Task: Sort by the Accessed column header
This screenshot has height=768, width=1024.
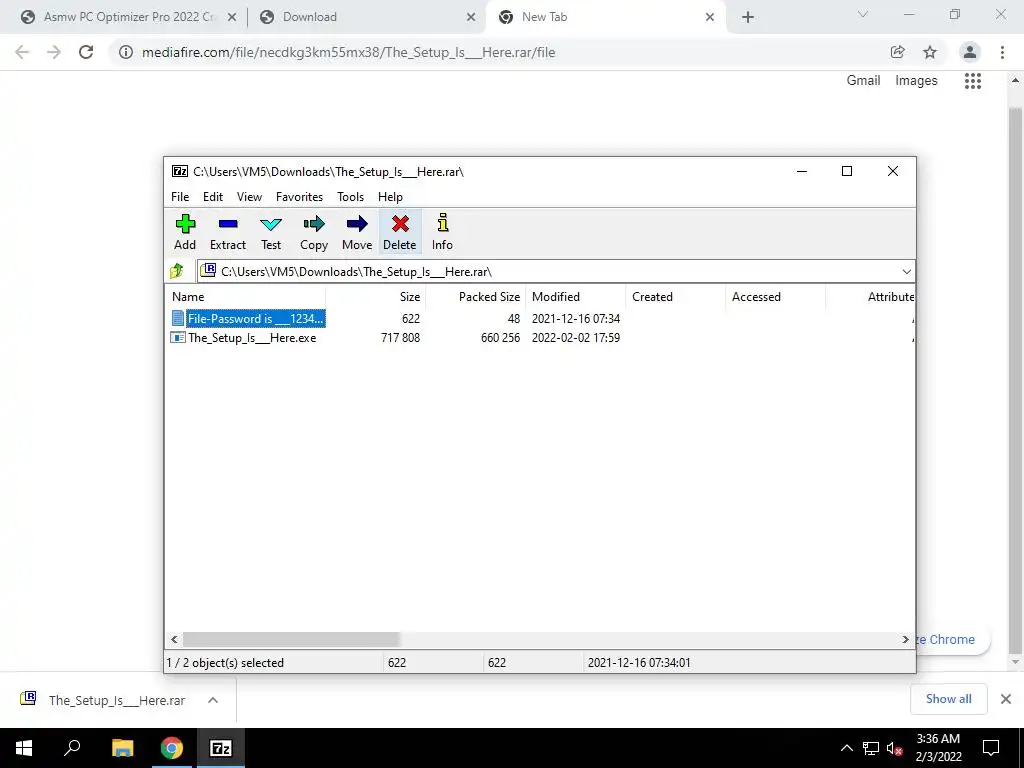Action: pos(775,296)
